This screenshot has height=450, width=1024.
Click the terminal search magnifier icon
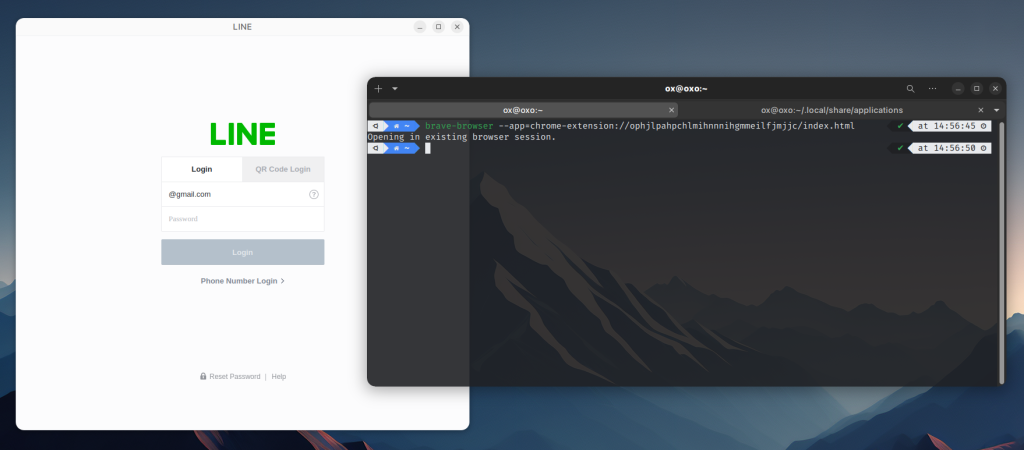click(x=910, y=89)
